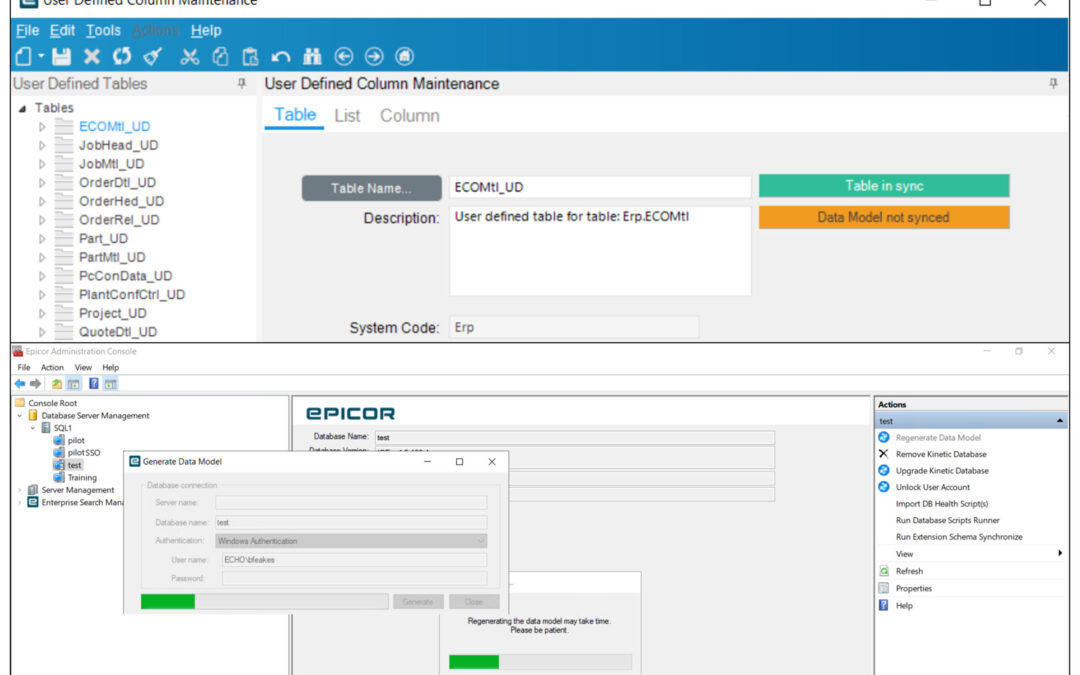Click the Back arrow in Administration Console
Viewport: 1080px width, 675px height.
click(19, 384)
